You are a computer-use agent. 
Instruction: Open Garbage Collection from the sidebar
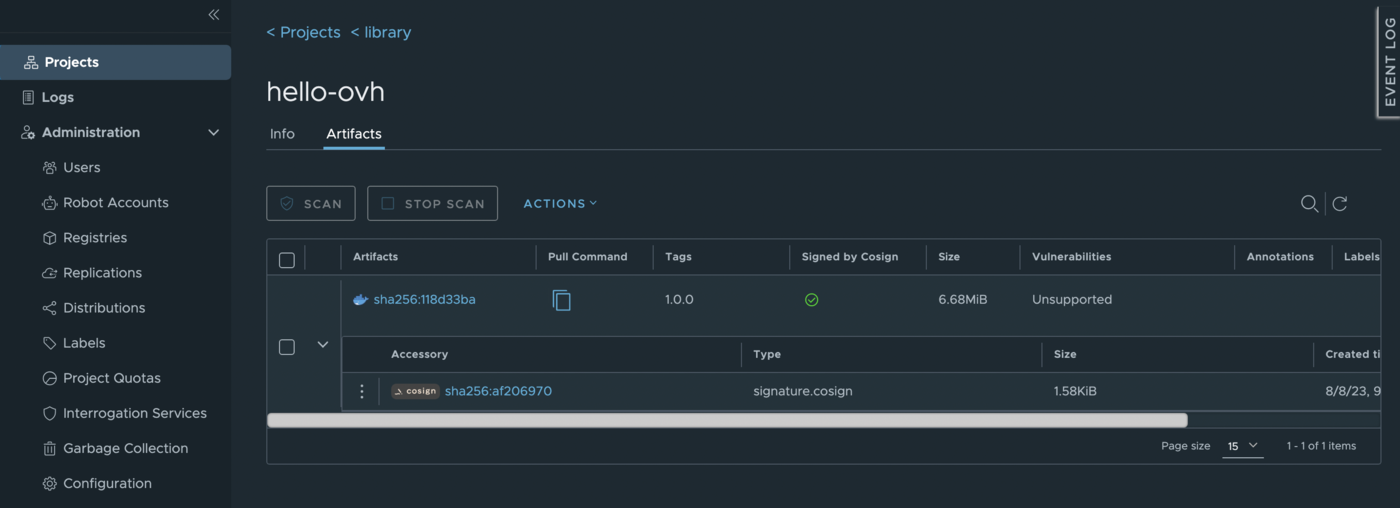tap(125, 448)
